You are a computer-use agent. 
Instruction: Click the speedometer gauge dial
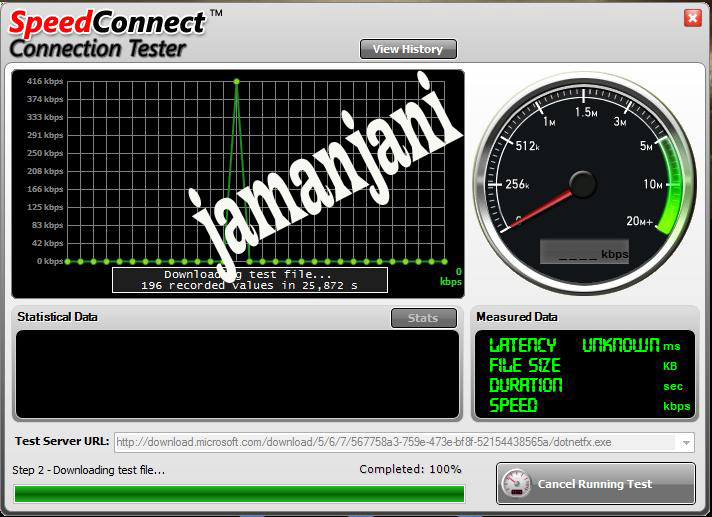(584, 183)
